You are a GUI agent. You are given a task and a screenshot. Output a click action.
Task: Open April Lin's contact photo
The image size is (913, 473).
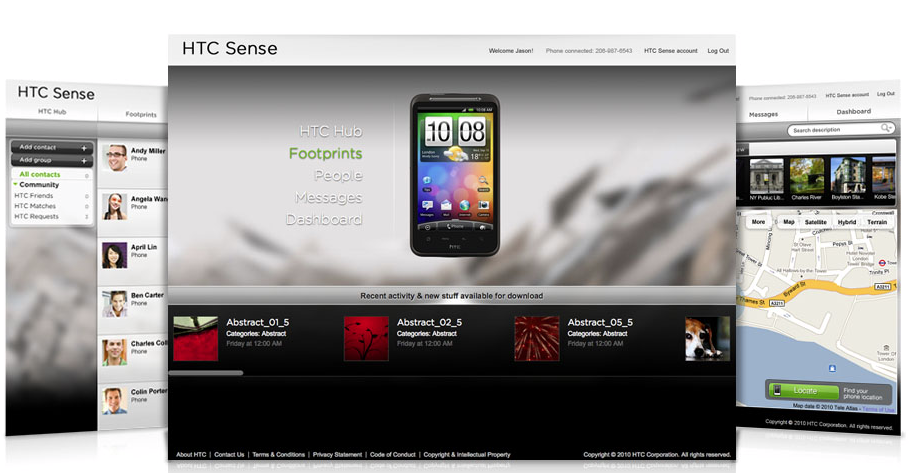coord(115,255)
